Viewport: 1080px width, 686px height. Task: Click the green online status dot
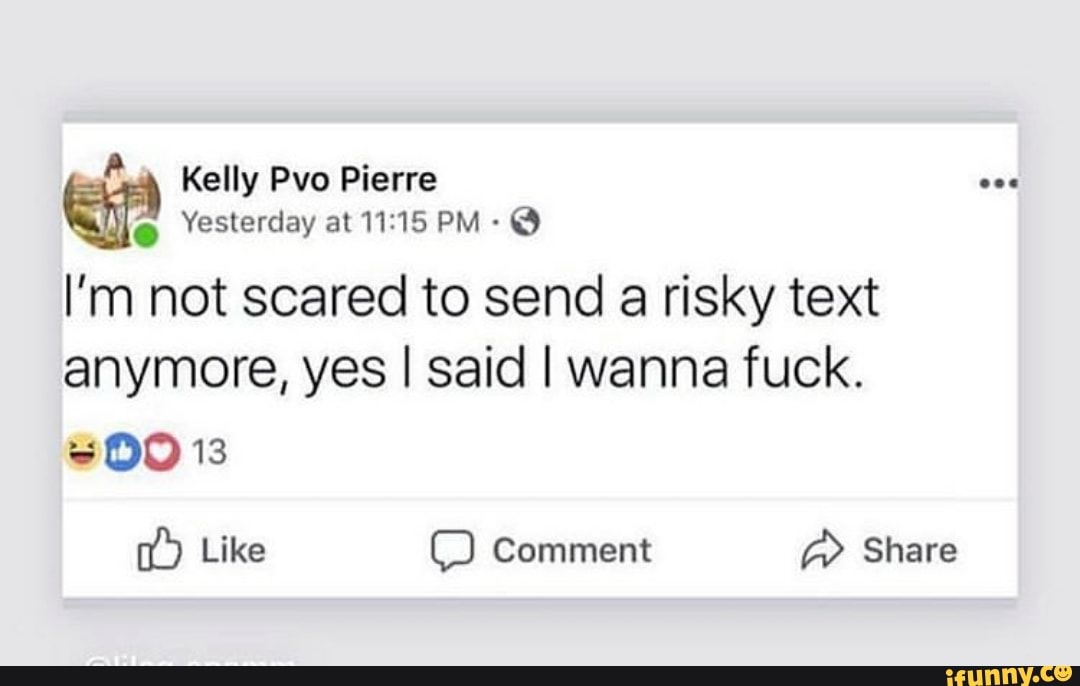[x=147, y=234]
